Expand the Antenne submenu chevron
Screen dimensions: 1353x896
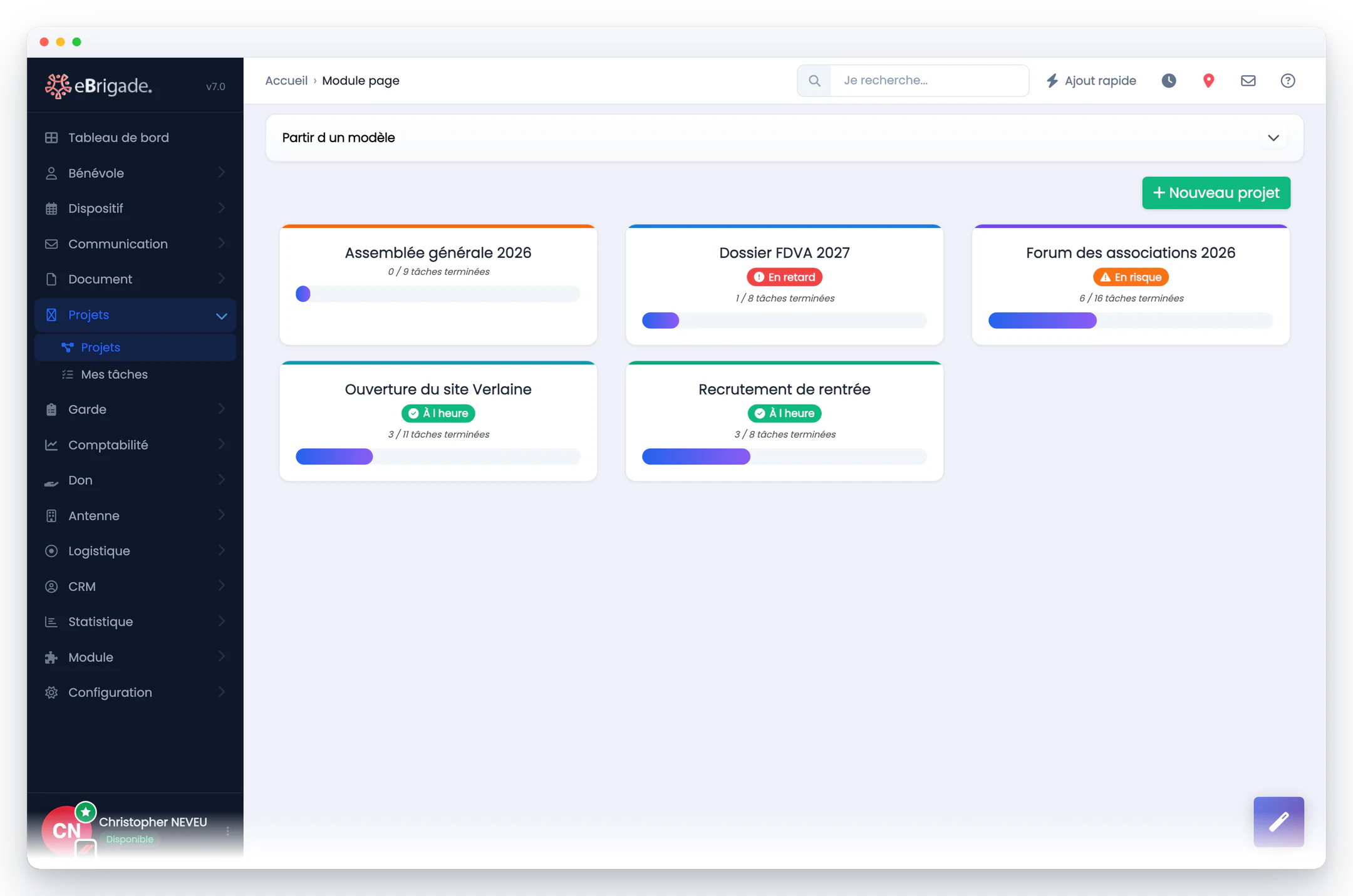(x=222, y=515)
